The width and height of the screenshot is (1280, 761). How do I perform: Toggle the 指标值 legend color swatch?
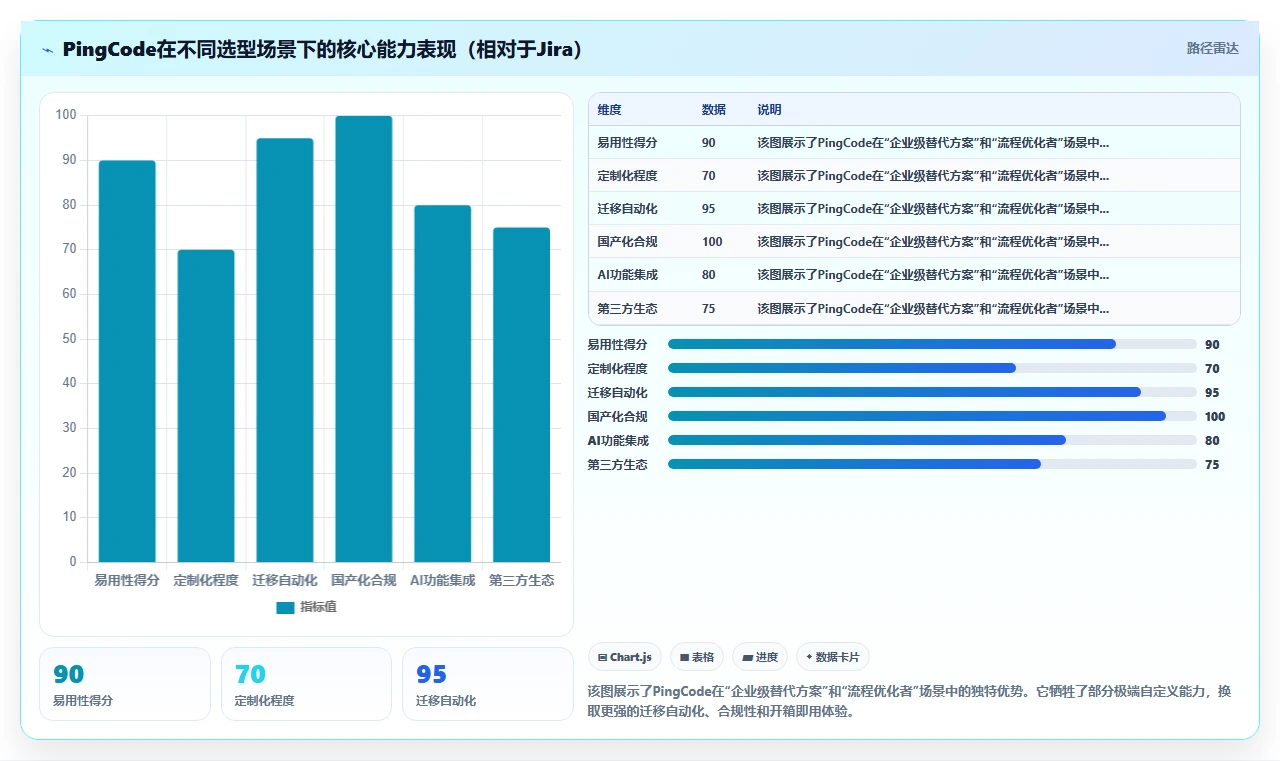pyautogui.click(x=285, y=607)
